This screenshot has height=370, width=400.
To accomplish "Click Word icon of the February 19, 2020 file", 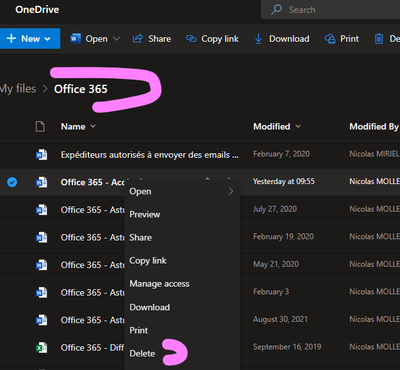I will (41, 238).
